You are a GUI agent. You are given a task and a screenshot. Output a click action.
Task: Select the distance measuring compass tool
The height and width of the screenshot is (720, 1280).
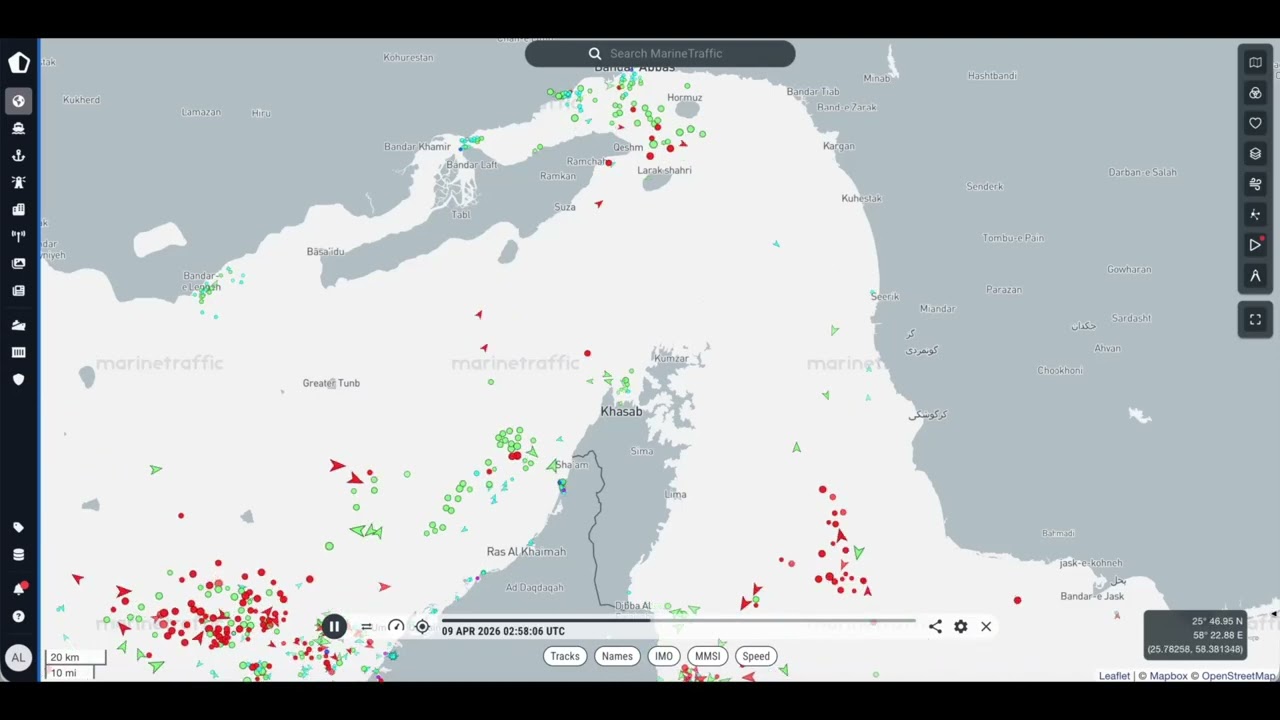click(x=1255, y=276)
